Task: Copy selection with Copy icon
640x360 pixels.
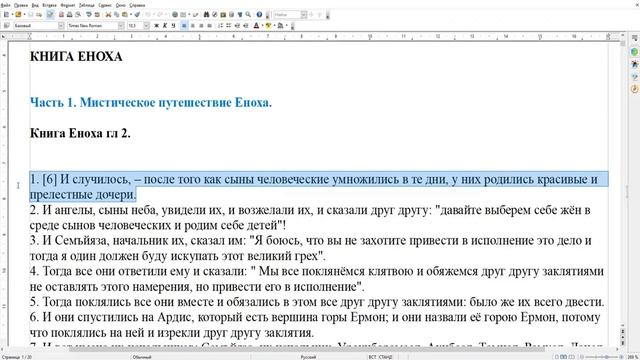Action: (117, 15)
